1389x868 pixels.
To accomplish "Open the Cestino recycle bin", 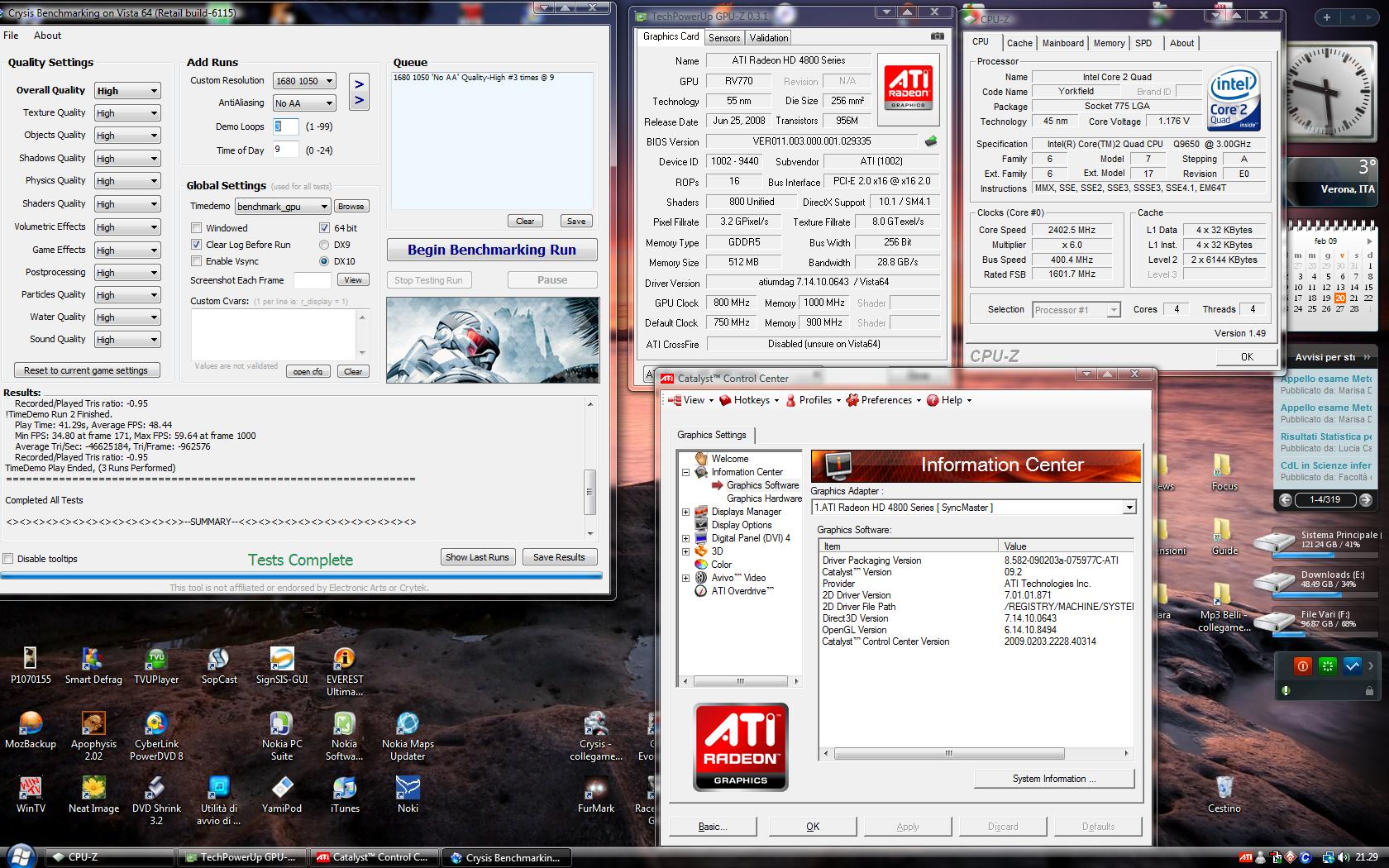I will tap(1224, 794).
